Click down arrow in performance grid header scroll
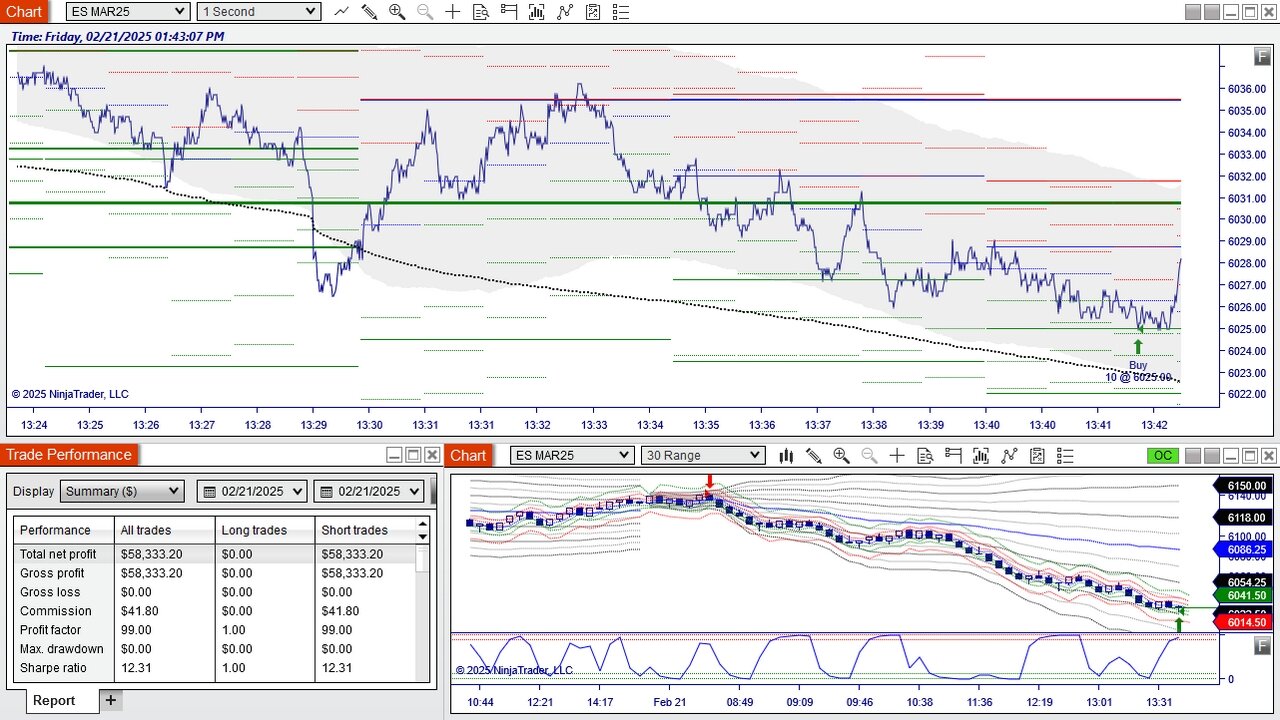 pyautogui.click(x=423, y=537)
